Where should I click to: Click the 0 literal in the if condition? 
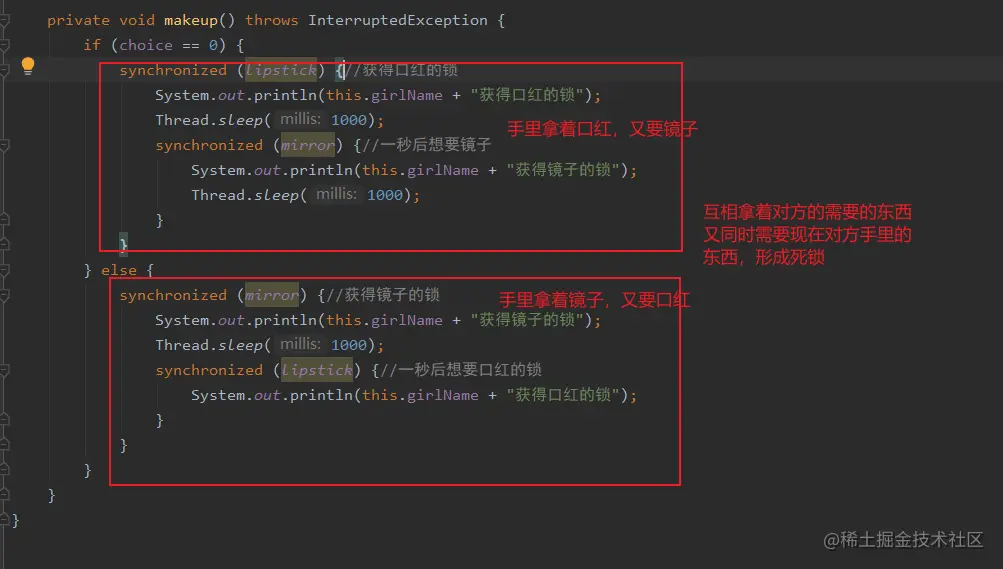pos(213,45)
